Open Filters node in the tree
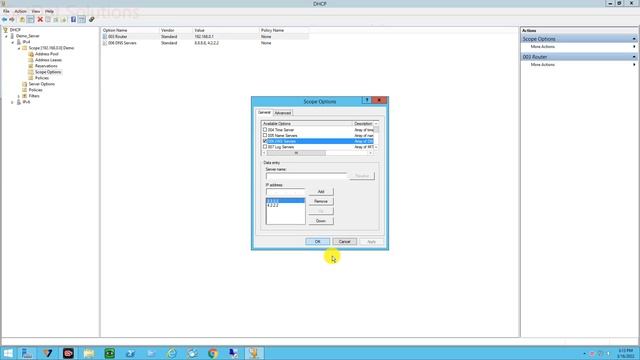This screenshot has width=640, height=360. click(34, 96)
